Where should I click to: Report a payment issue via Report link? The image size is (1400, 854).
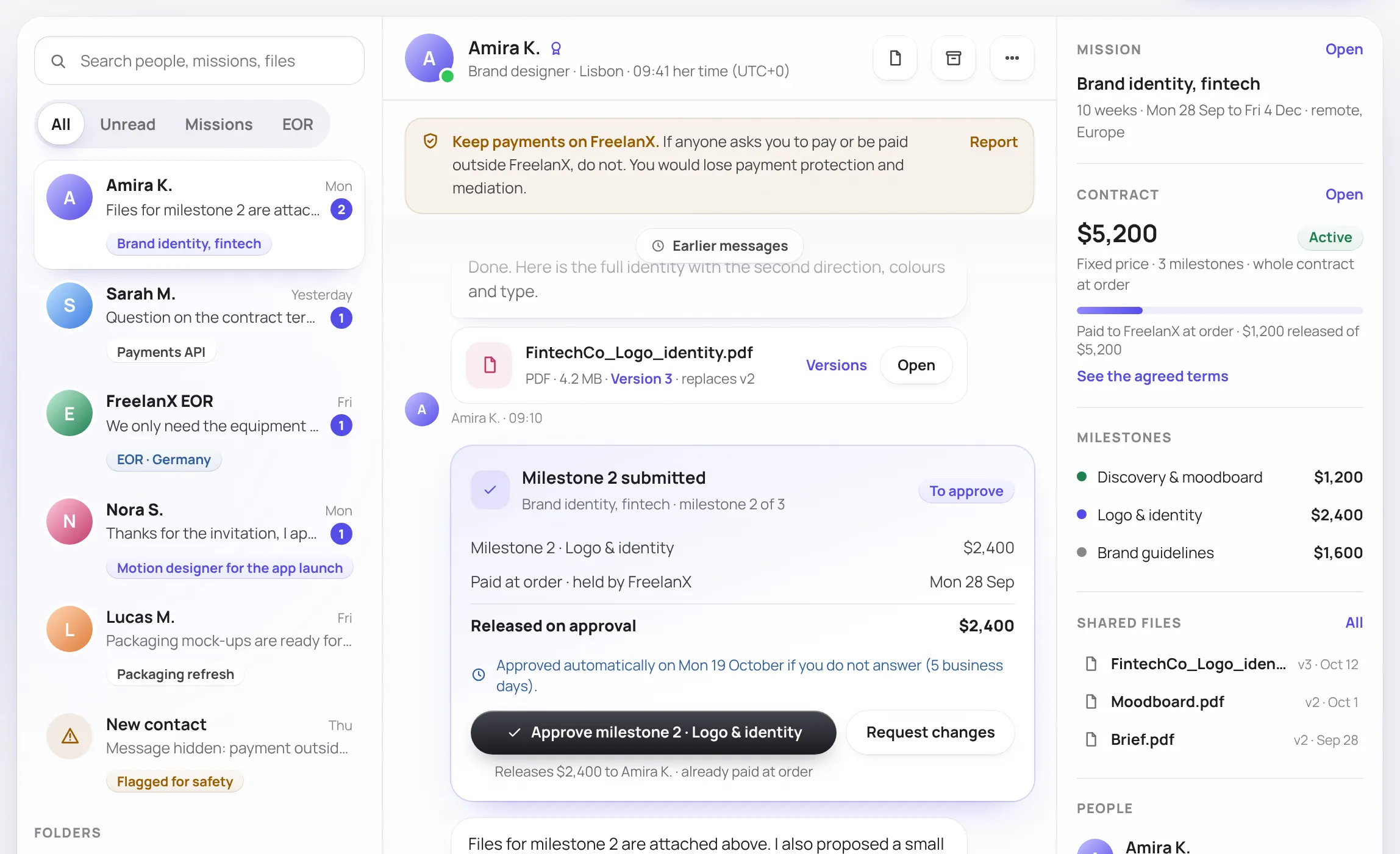[993, 142]
